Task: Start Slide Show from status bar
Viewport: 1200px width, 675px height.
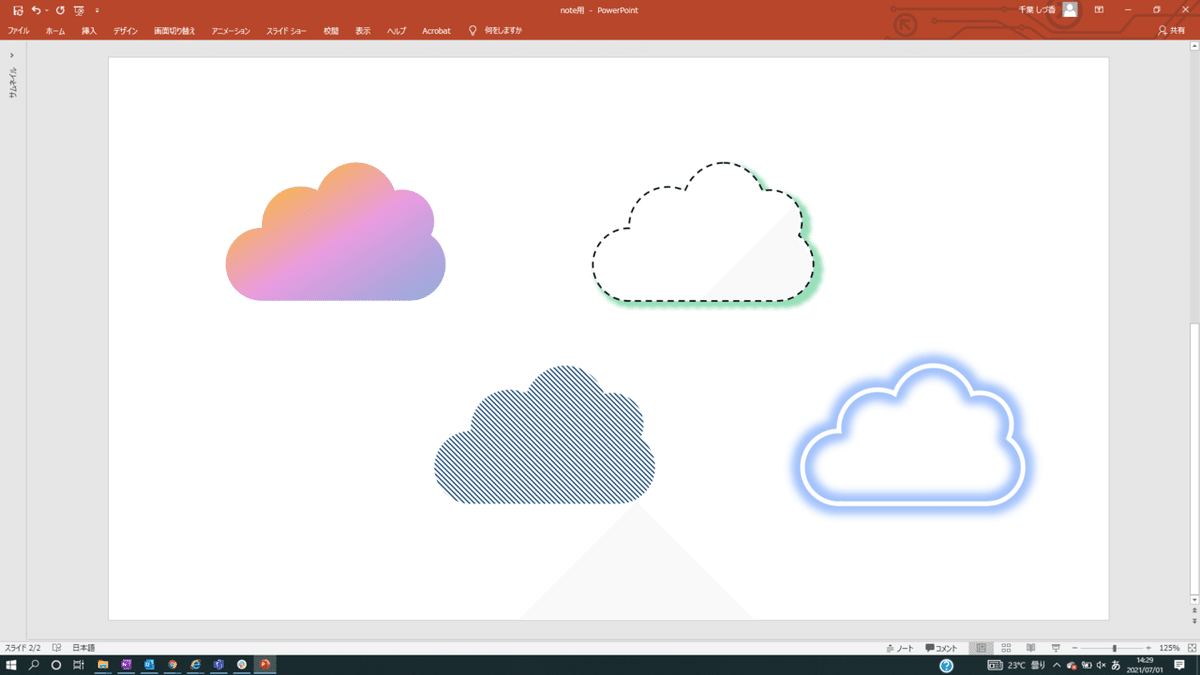Action: [1056, 648]
